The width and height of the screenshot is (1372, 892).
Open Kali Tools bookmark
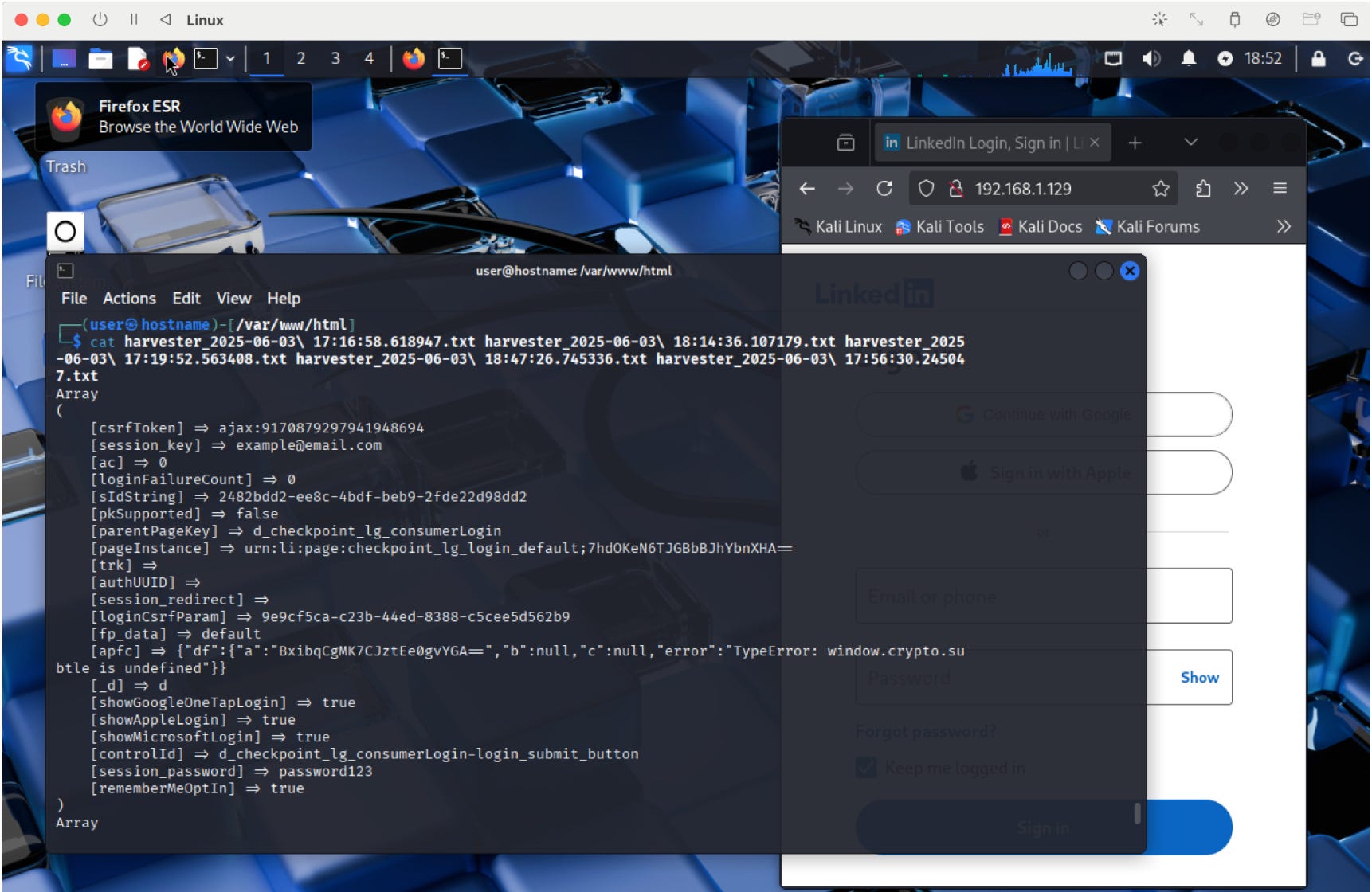click(x=939, y=227)
